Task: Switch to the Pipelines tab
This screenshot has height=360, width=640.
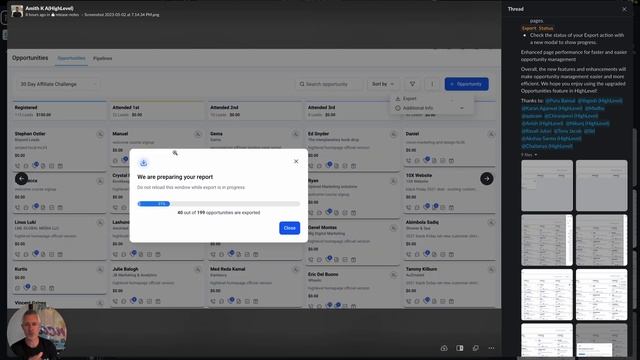Action: coord(102,58)
